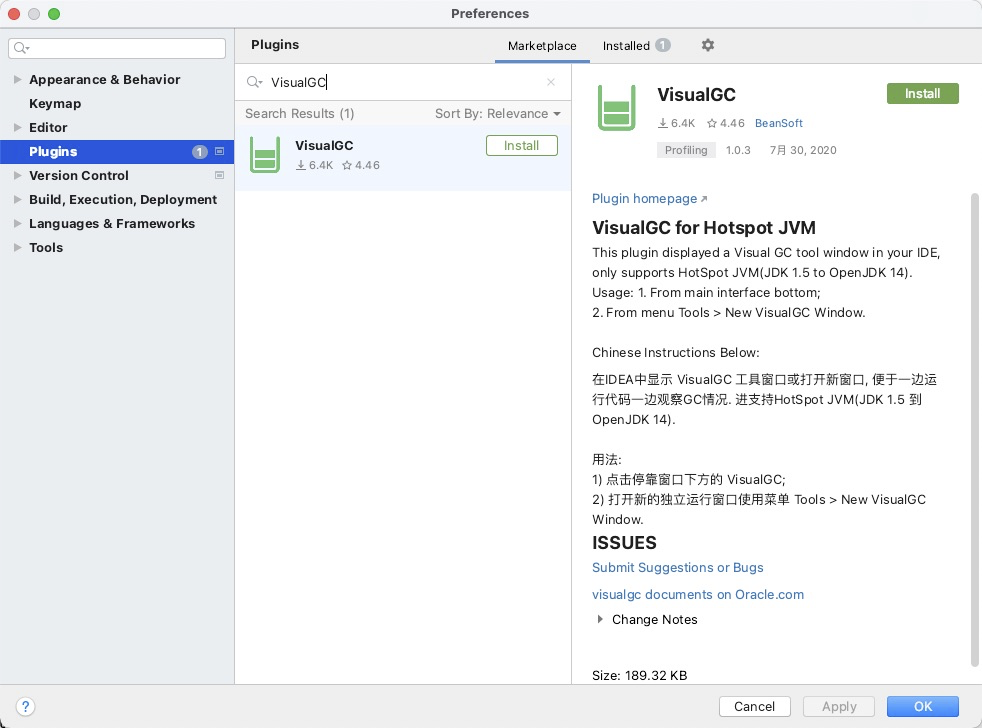
Task: Click the star rating in details panel
Action: 726,123
